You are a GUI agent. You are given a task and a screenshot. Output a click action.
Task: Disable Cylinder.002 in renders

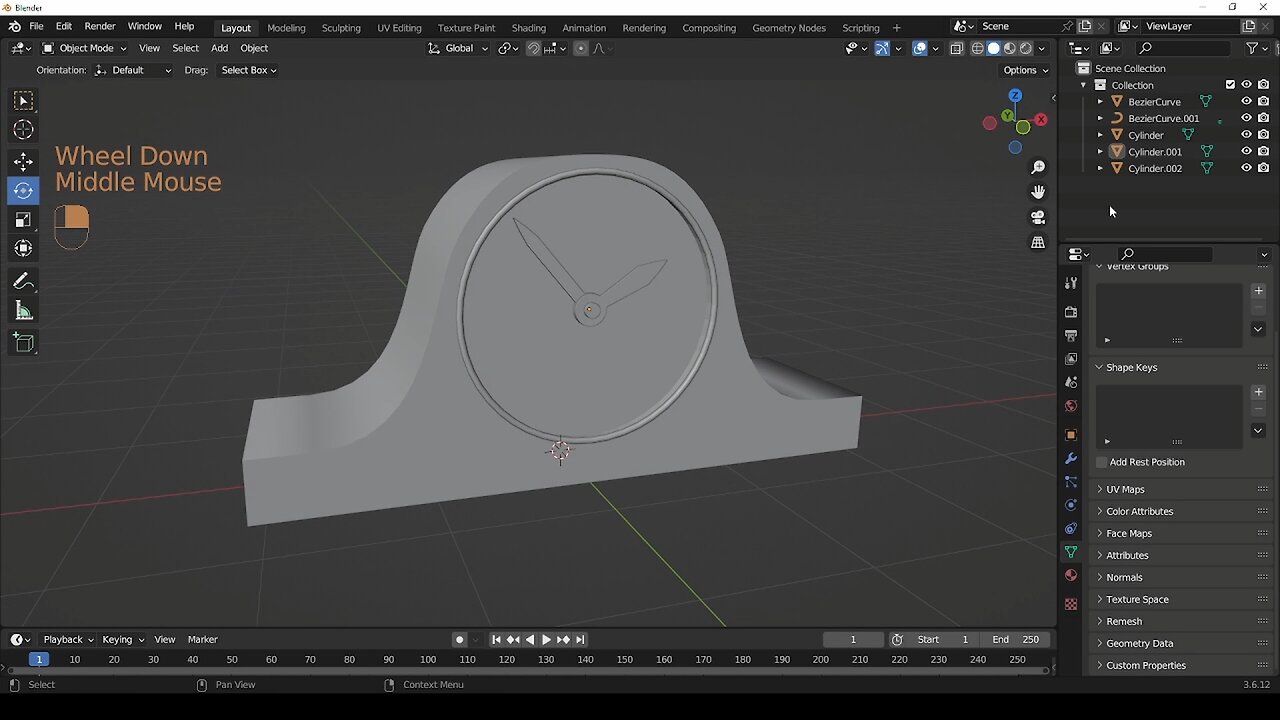(x=1264, y=168)
